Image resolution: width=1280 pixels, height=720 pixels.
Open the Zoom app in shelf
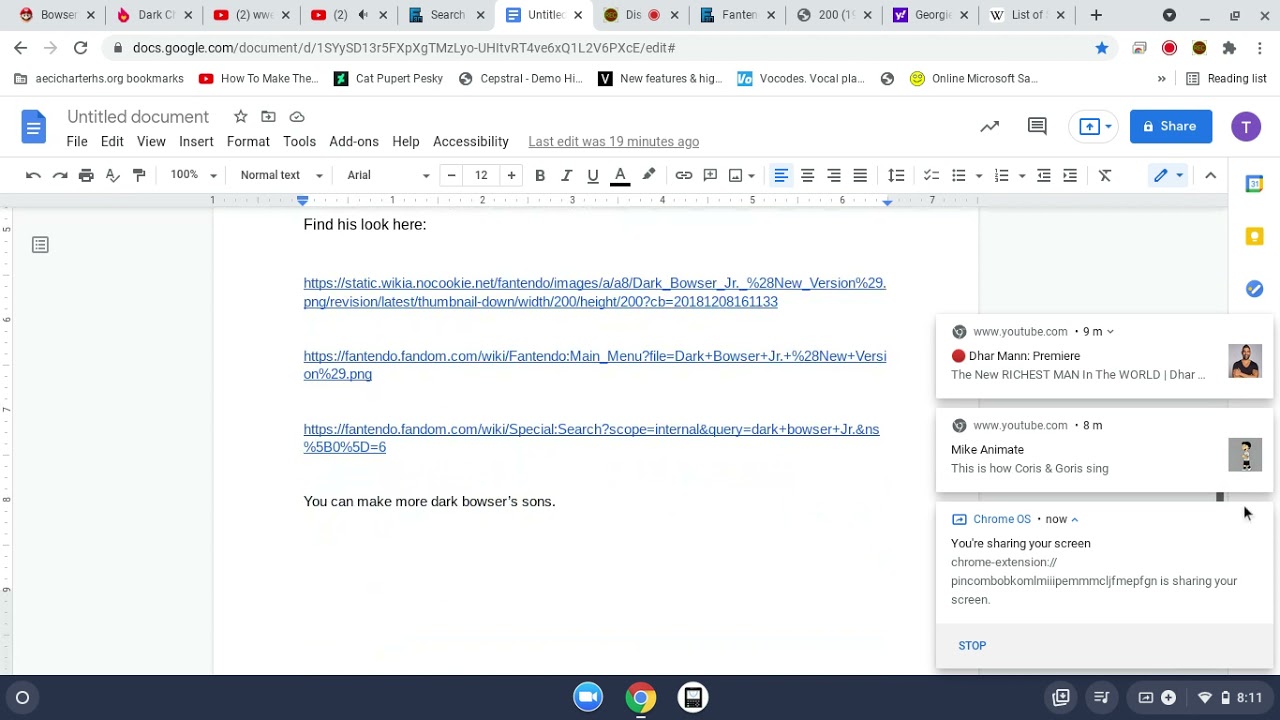pyautogui.click(x=588, y=697)
